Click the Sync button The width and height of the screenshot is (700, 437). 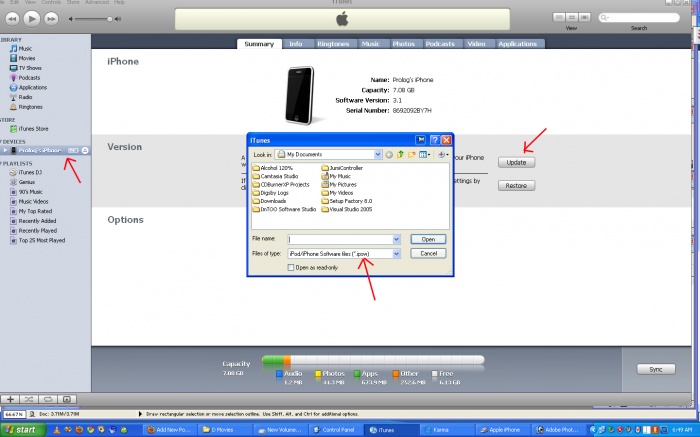(656, 369)
